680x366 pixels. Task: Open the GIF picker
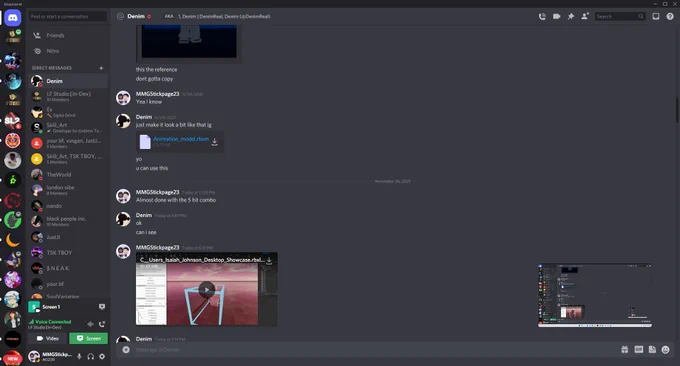(x=638, y=350)
